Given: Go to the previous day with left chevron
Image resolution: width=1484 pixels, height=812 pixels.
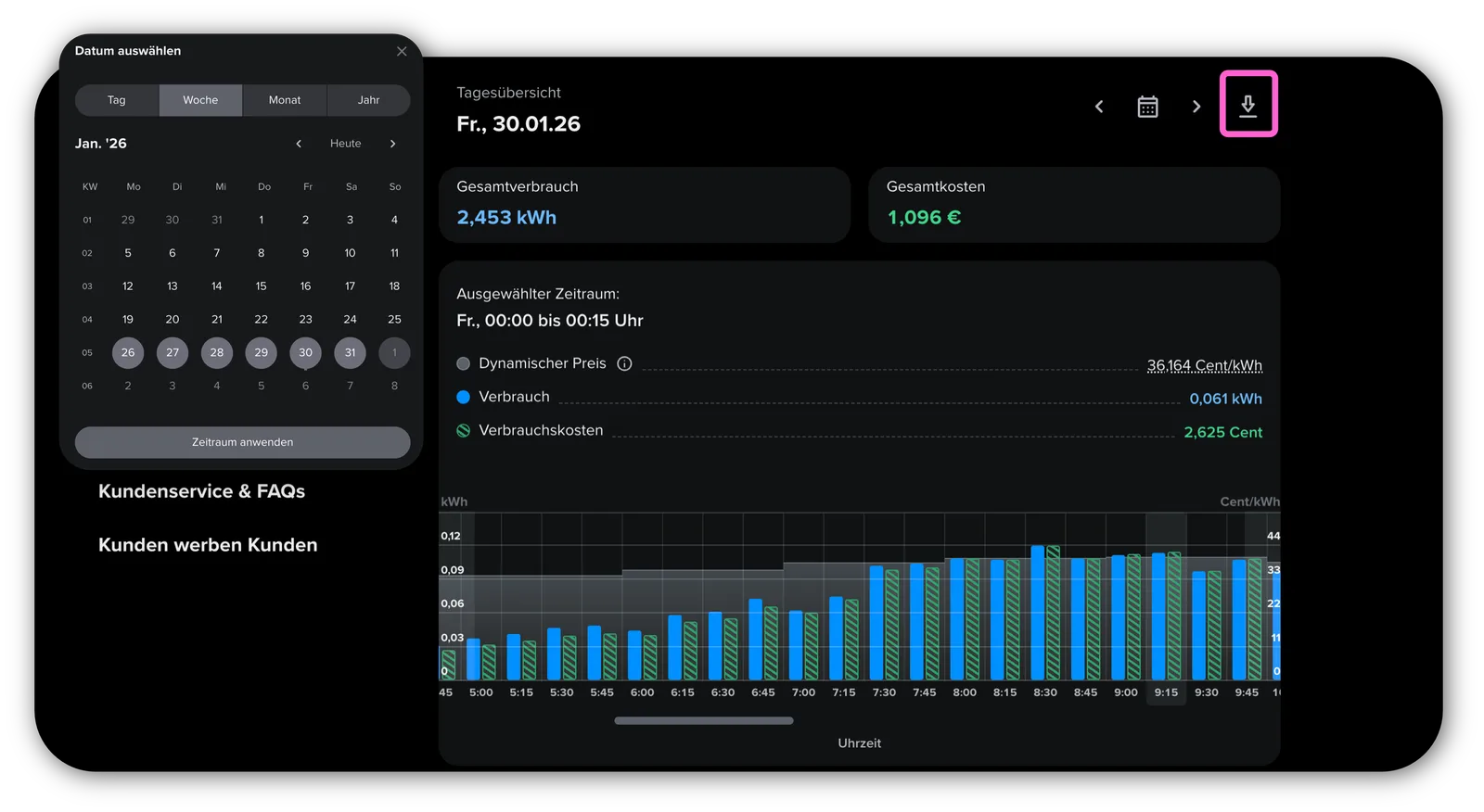Looking at the screenshot, I should [x=1099, y=107].
